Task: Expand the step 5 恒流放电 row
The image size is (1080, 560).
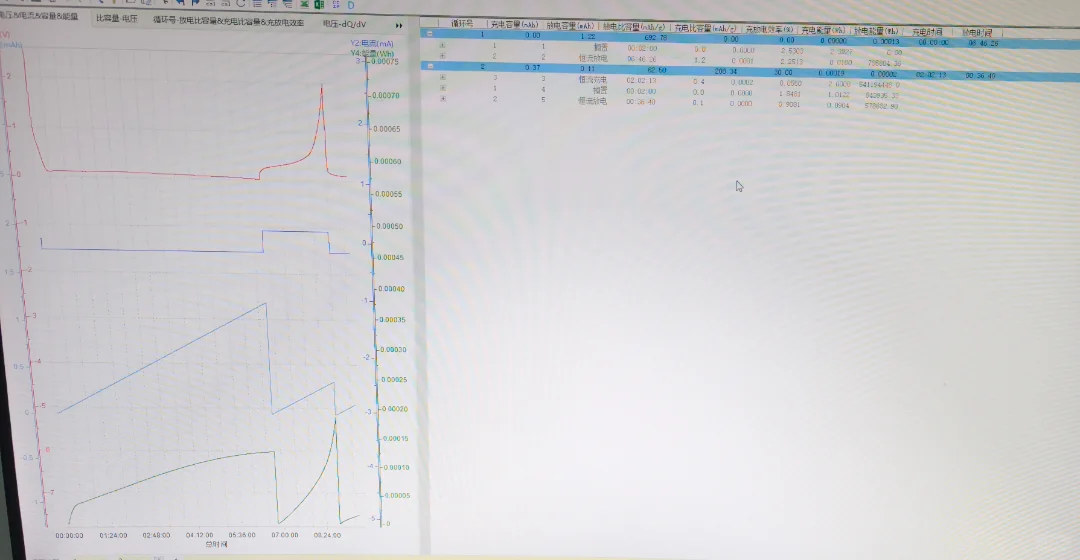Action: [x=442, y=98]
